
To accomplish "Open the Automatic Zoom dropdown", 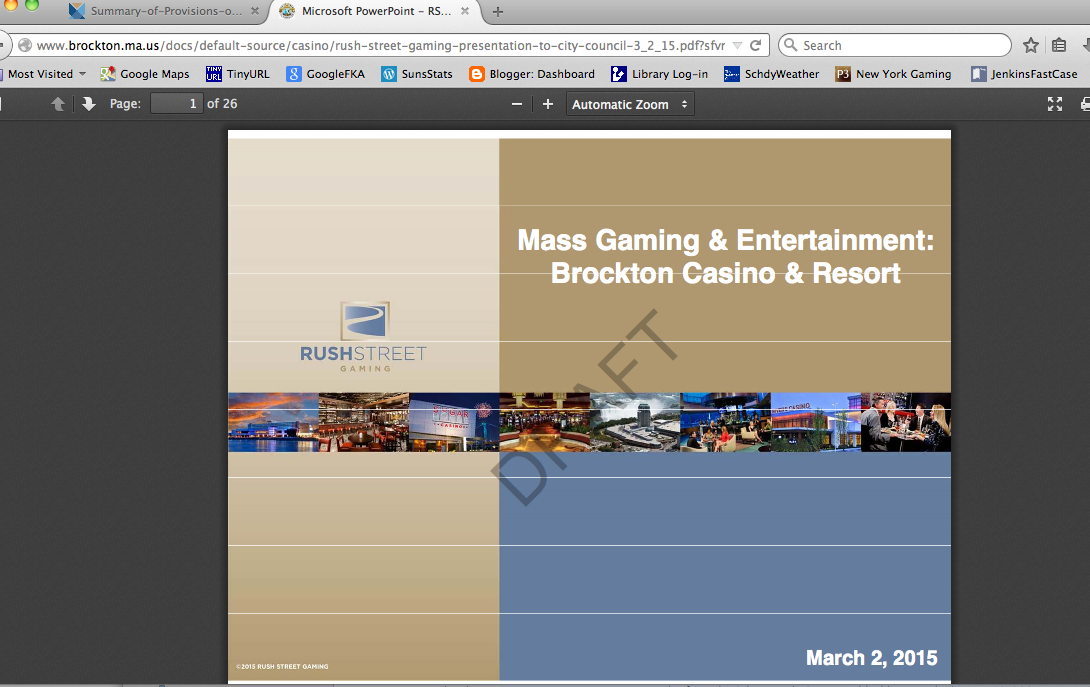I will (x=630, y=104).
